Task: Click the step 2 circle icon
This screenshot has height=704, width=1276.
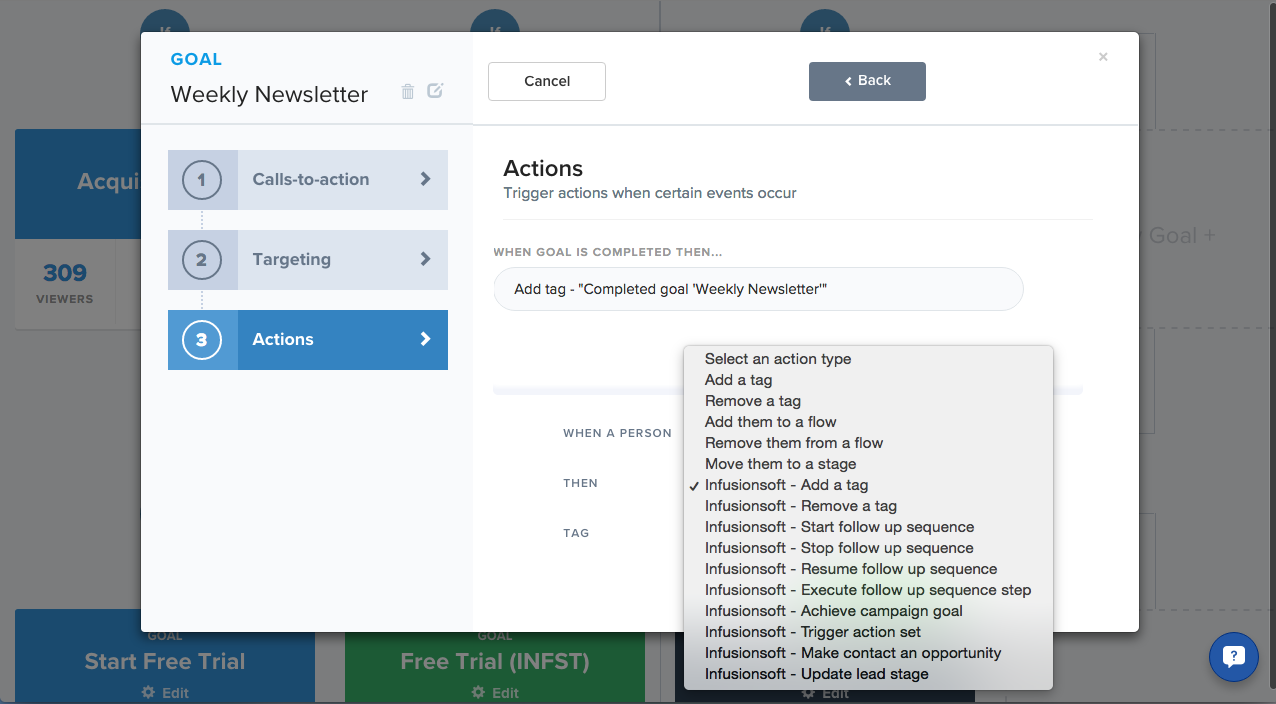Action: click(x=202, y=260)
